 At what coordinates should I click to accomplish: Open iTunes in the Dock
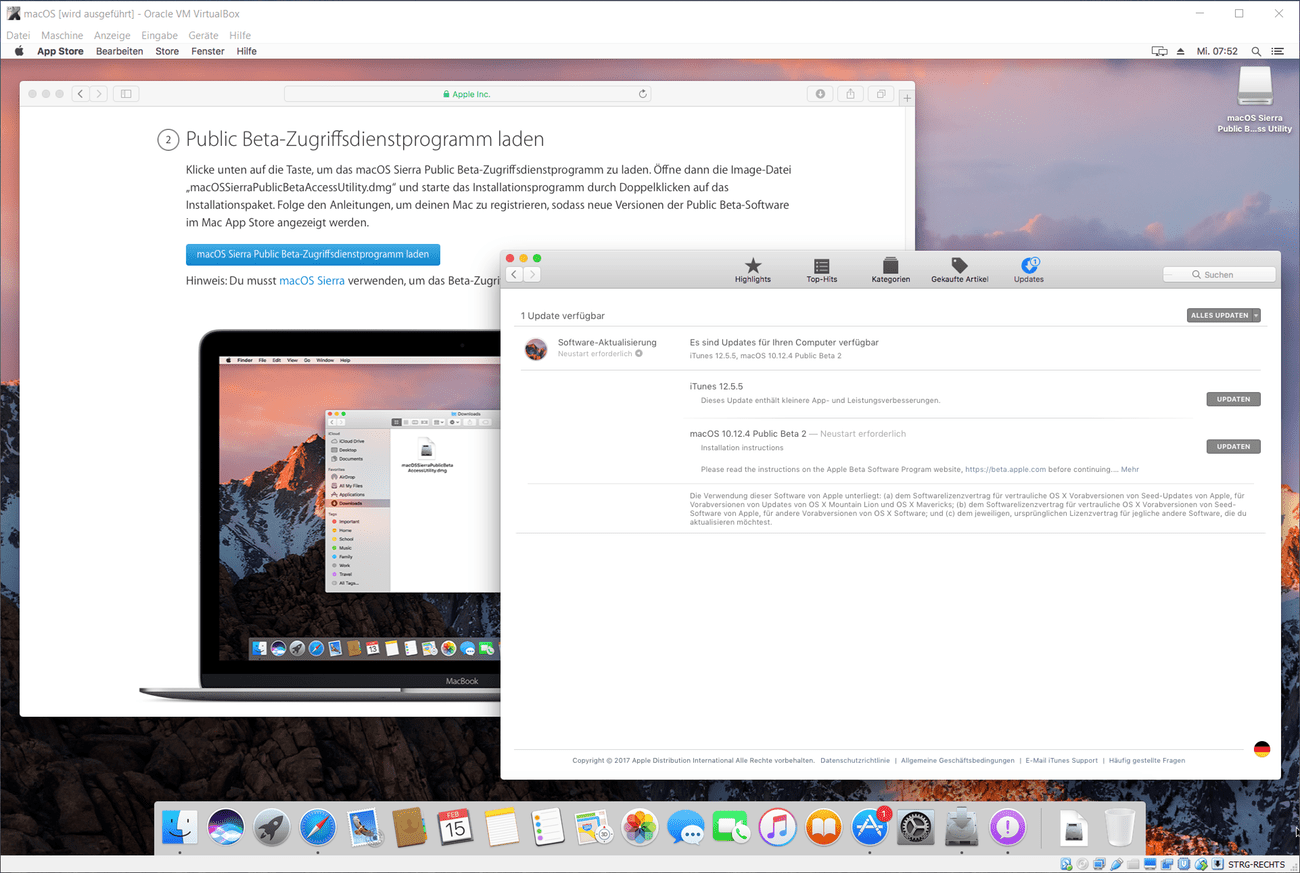click(x=778, y=827)
